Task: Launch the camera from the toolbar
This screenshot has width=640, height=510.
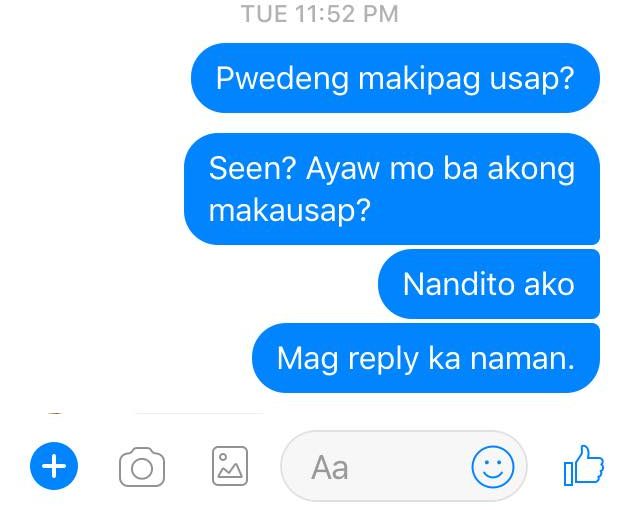Action: [142, 467]
